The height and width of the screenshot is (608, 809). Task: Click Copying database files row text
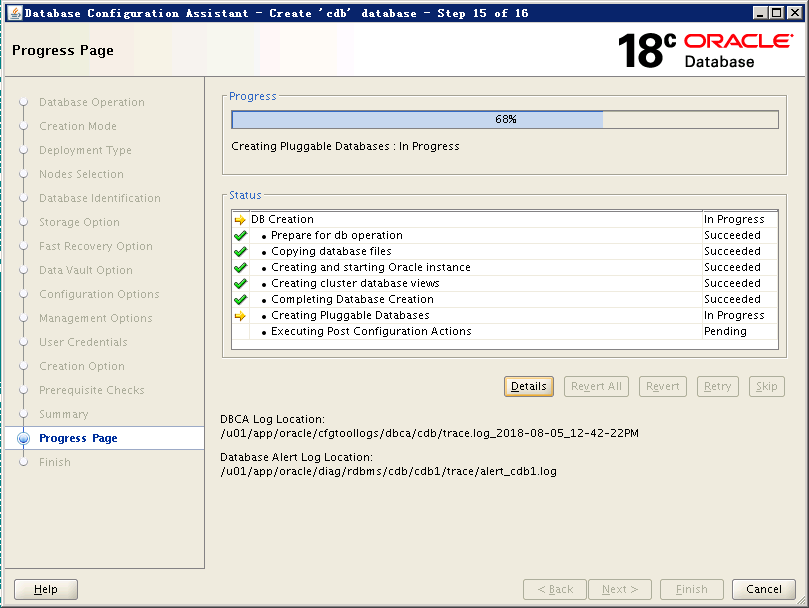(x=331, y=251)
